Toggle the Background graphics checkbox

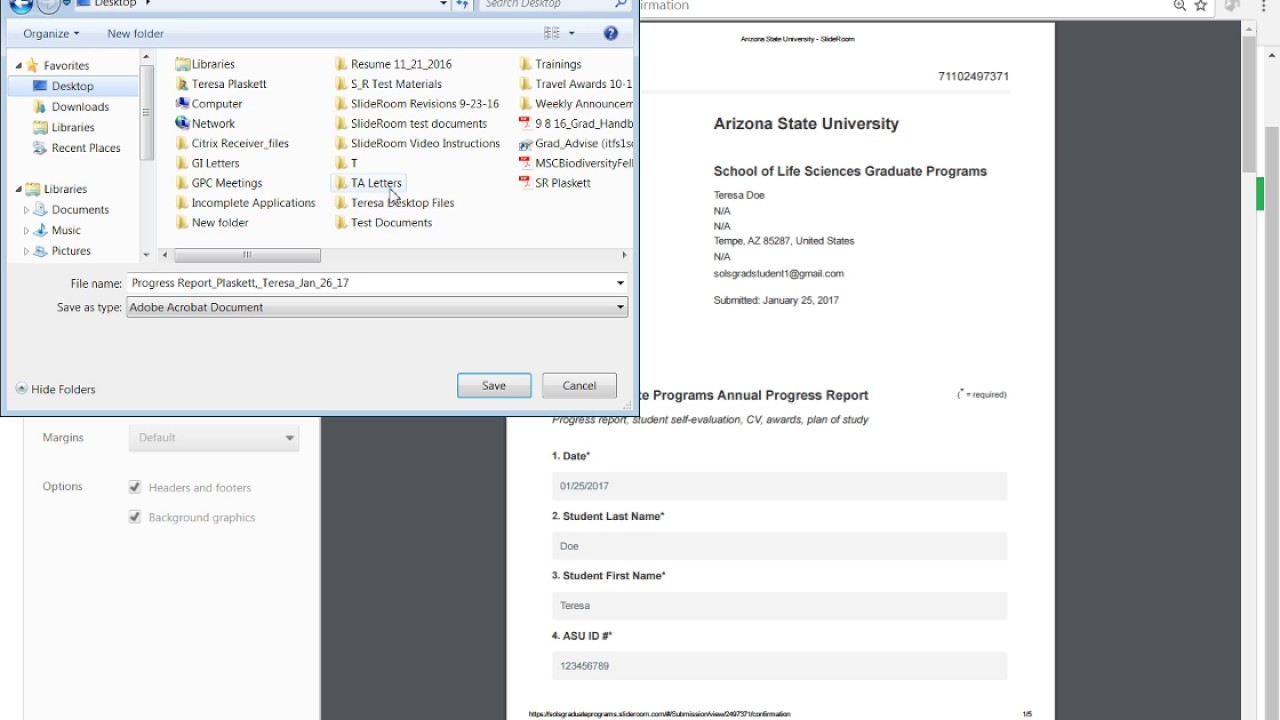click(135, 517)
